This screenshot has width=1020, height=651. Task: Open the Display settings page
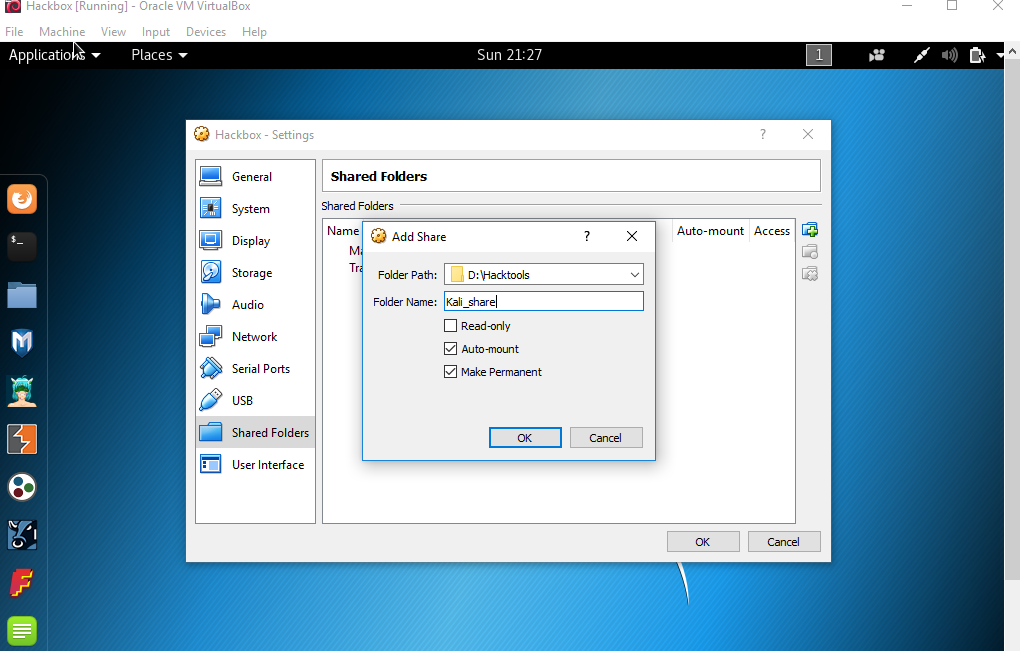pos(255,241)
